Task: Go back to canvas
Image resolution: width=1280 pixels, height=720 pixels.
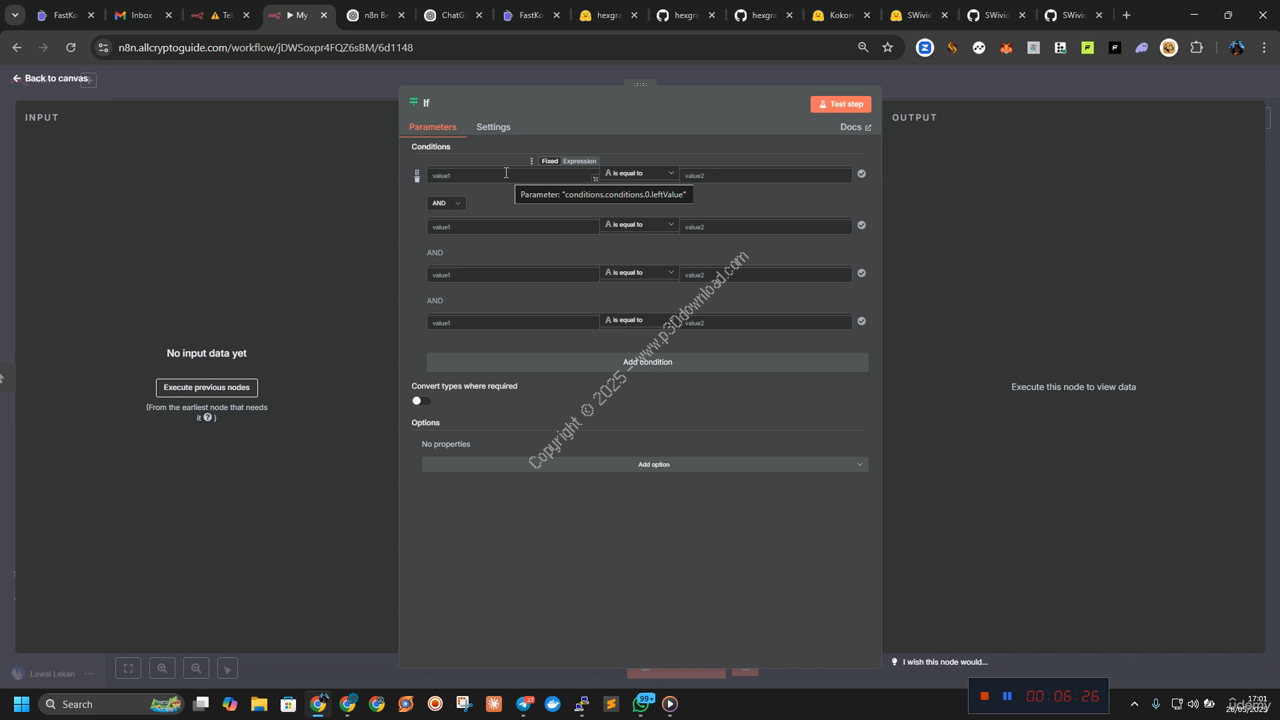Action: (x=52, y=78)
